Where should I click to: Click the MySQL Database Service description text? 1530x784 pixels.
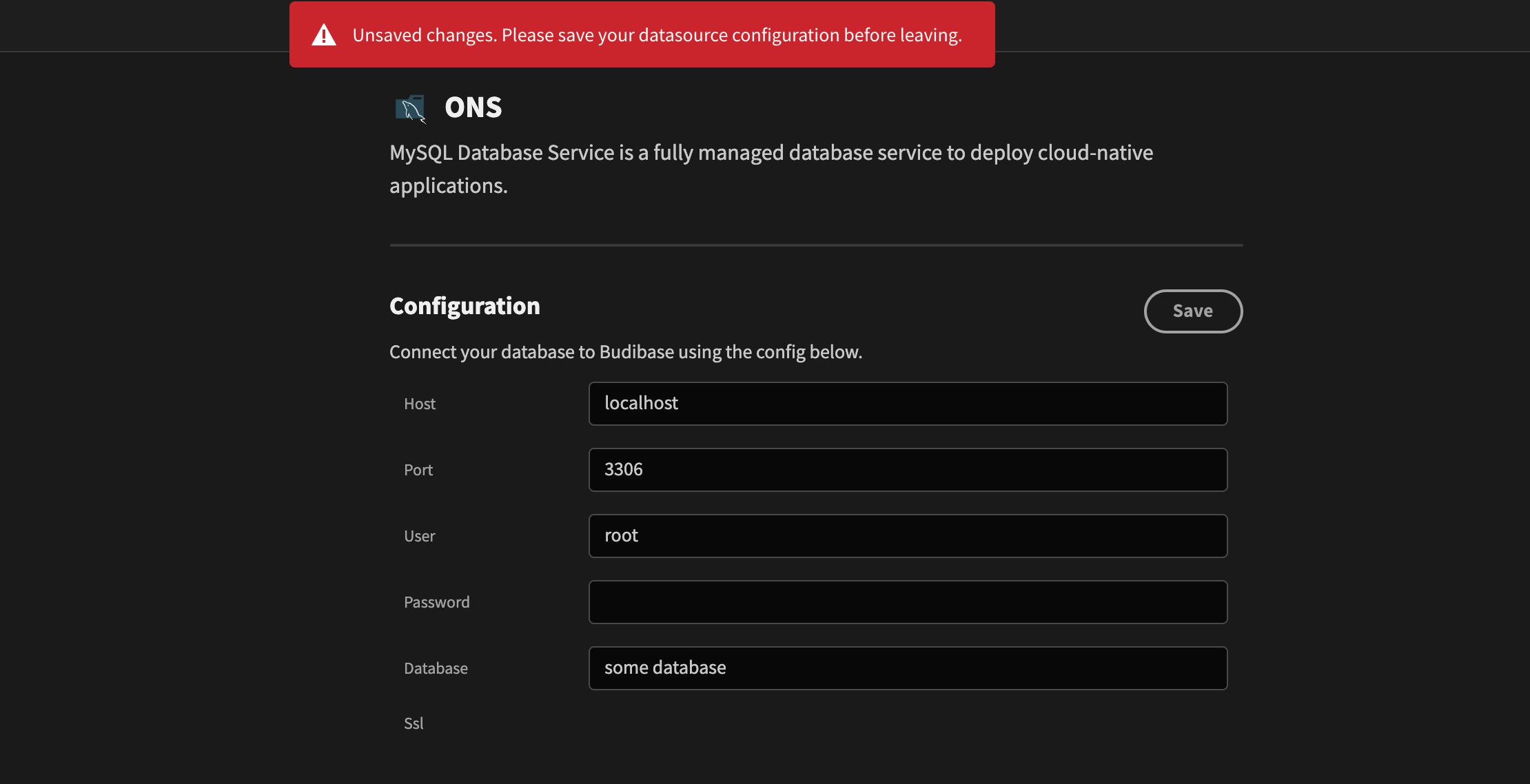[x=771, y=169]
